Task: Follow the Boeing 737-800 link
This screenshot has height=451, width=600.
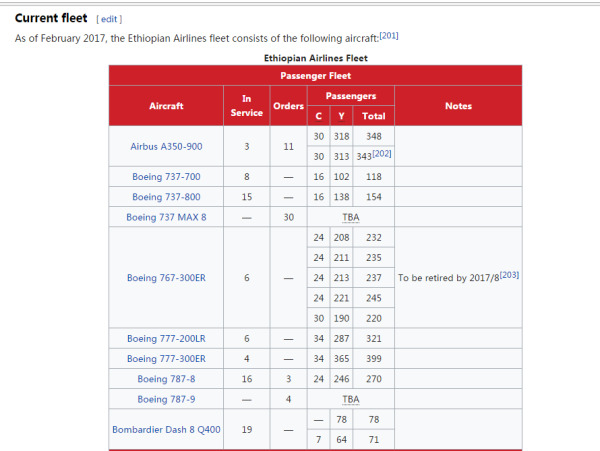Action: 166,197
